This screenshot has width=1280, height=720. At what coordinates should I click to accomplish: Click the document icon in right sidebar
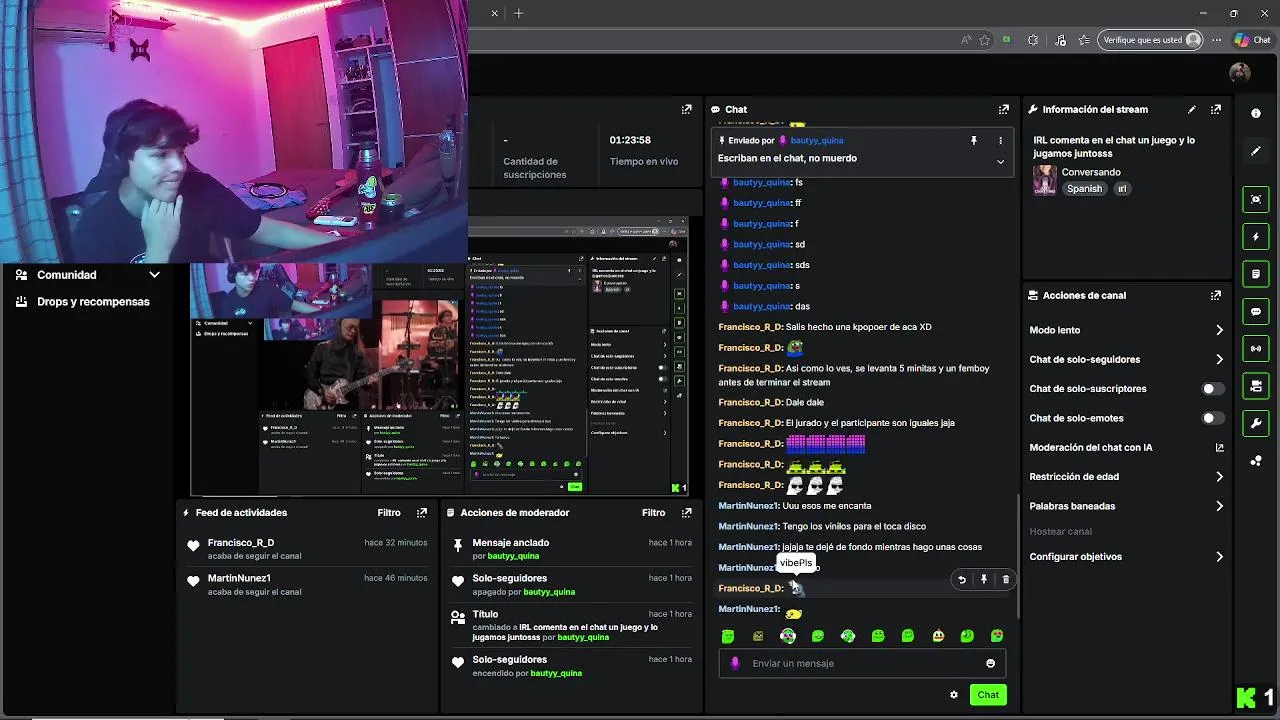tap(1256, 274)
